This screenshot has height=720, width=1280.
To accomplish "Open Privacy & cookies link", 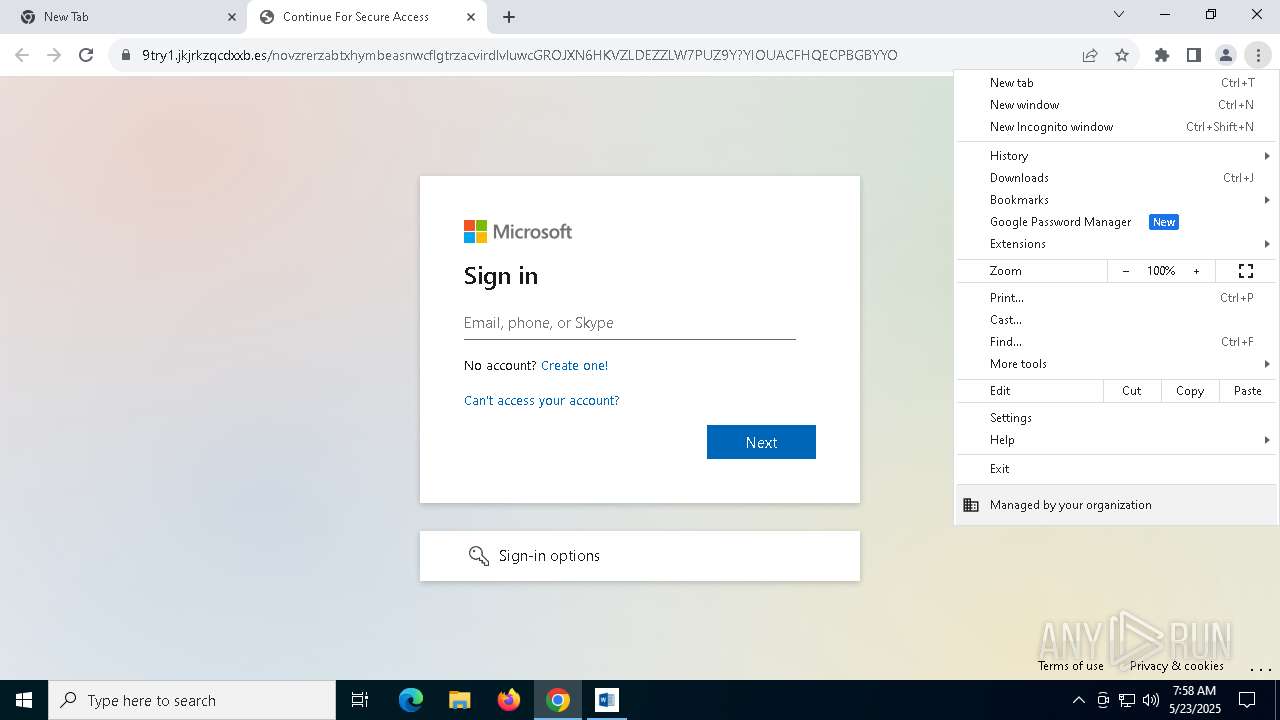I will 1176,666.
